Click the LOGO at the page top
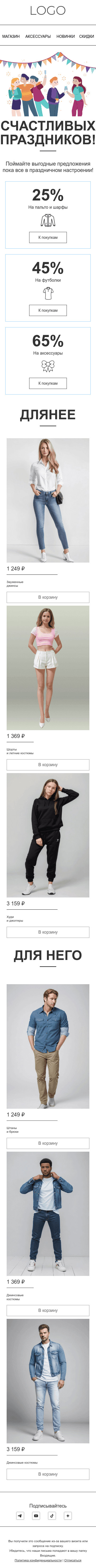 (x=48, y=11)
